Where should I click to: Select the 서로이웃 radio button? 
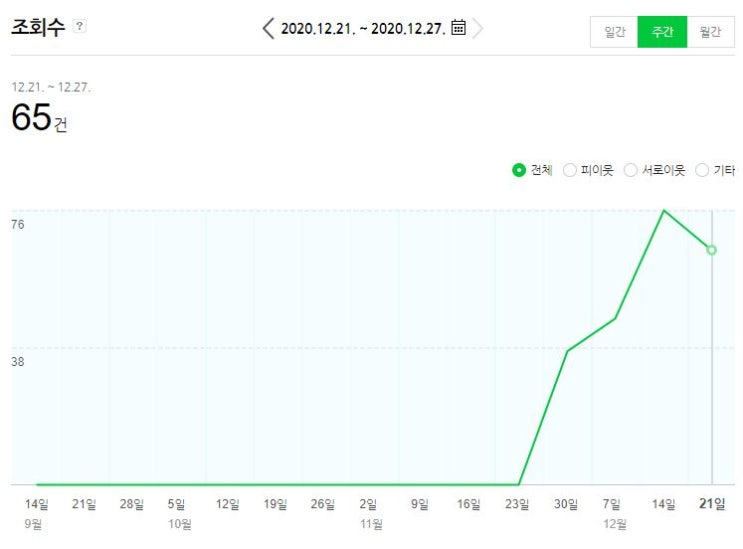click(x=630, y=170)
